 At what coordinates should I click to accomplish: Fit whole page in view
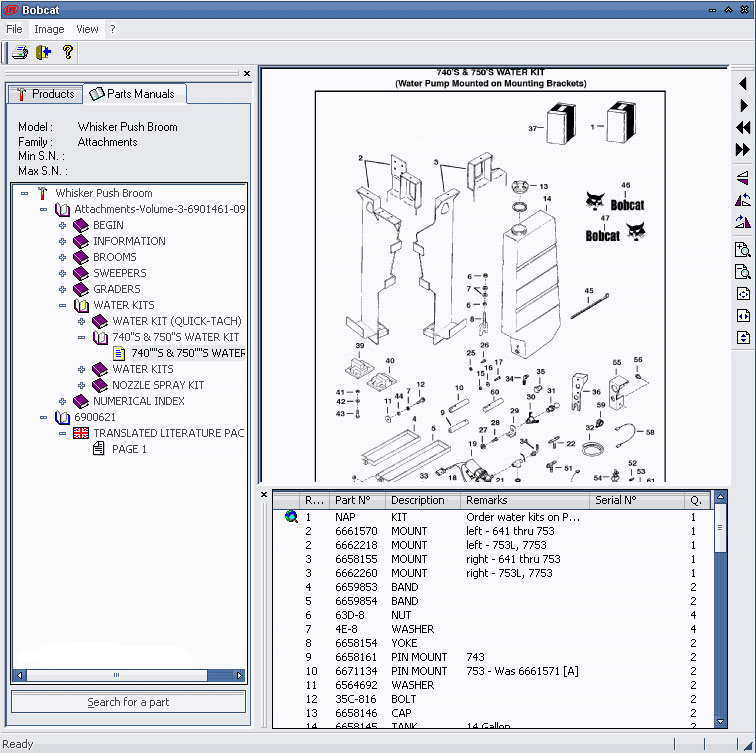pos(743,294)
